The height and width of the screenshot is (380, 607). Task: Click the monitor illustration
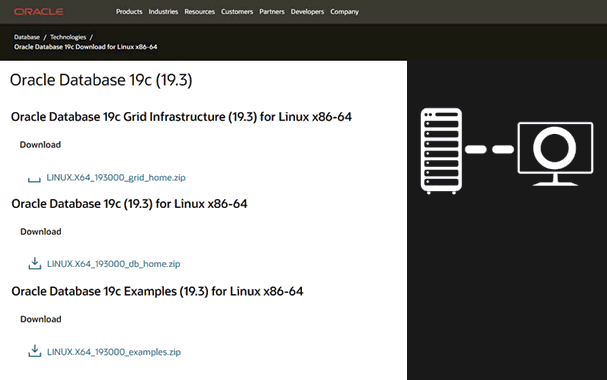pos(555,154)
